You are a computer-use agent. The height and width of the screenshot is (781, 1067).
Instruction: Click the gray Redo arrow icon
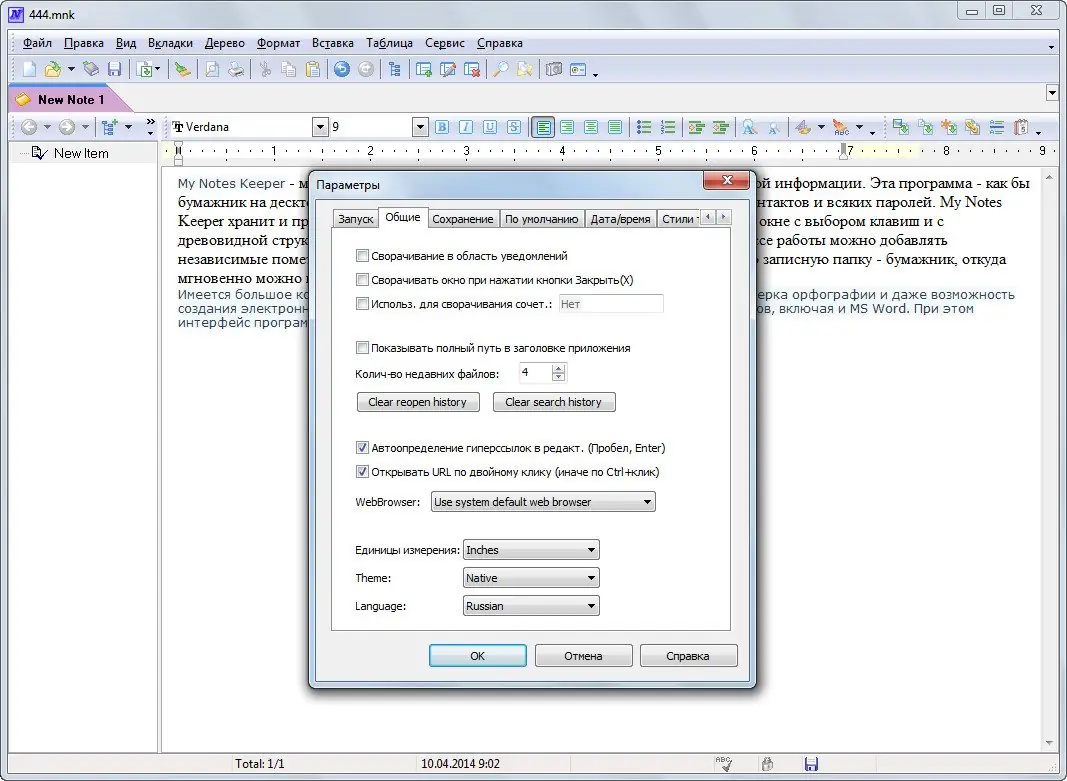click(x=366, y=69)
